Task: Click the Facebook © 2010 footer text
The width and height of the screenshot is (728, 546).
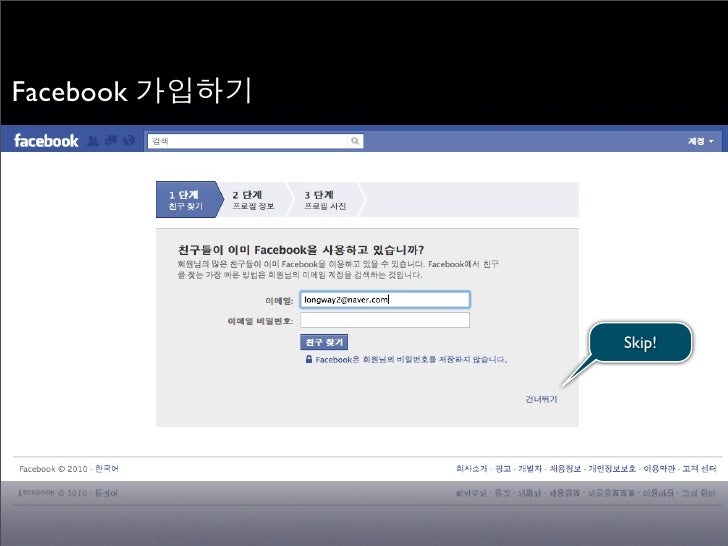Action: pyautogui.click(x=53, y=469)
